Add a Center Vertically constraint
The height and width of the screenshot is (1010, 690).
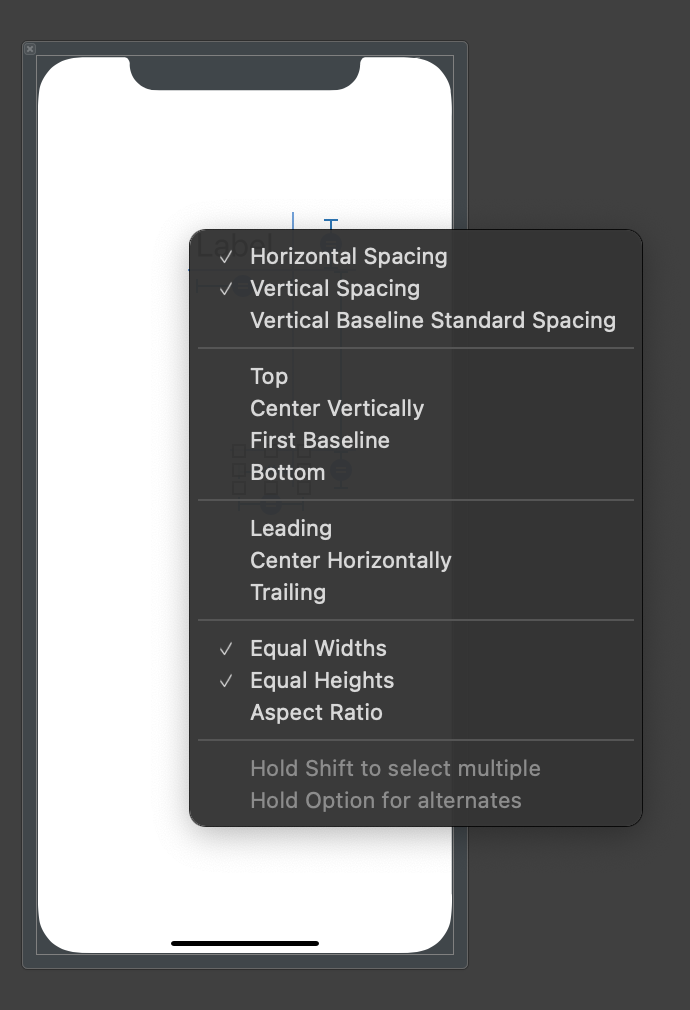[337, 408]
